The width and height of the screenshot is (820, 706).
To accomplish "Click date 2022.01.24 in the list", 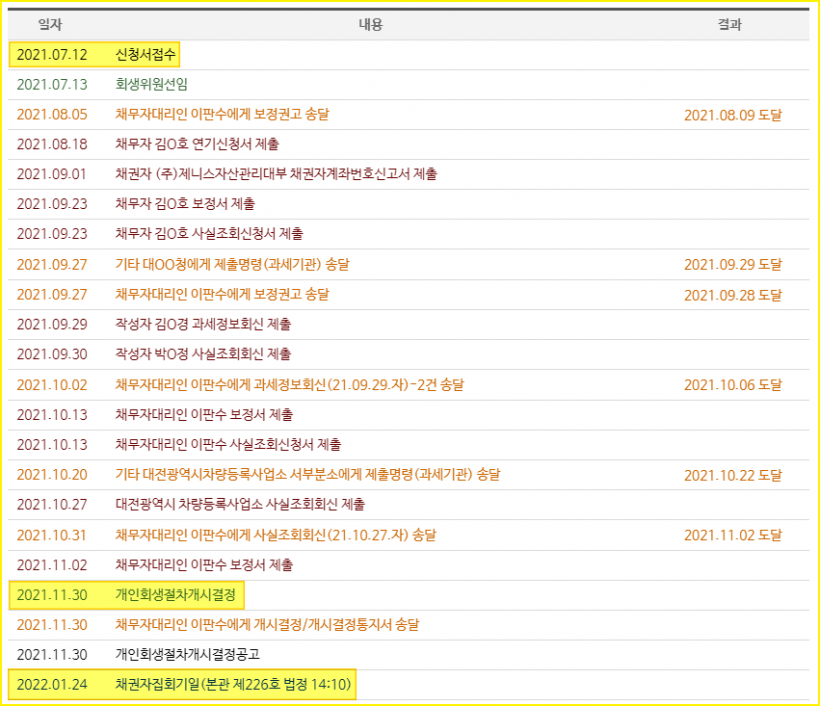I will [52, 685].
